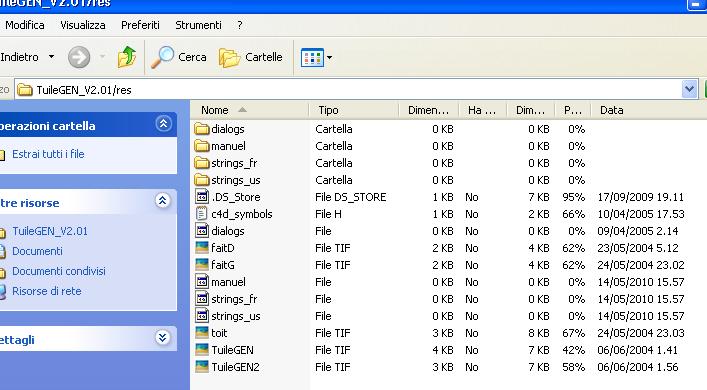Click the green Up folder icon
Screen dimensions: 707x390
[x=127, y=57]
